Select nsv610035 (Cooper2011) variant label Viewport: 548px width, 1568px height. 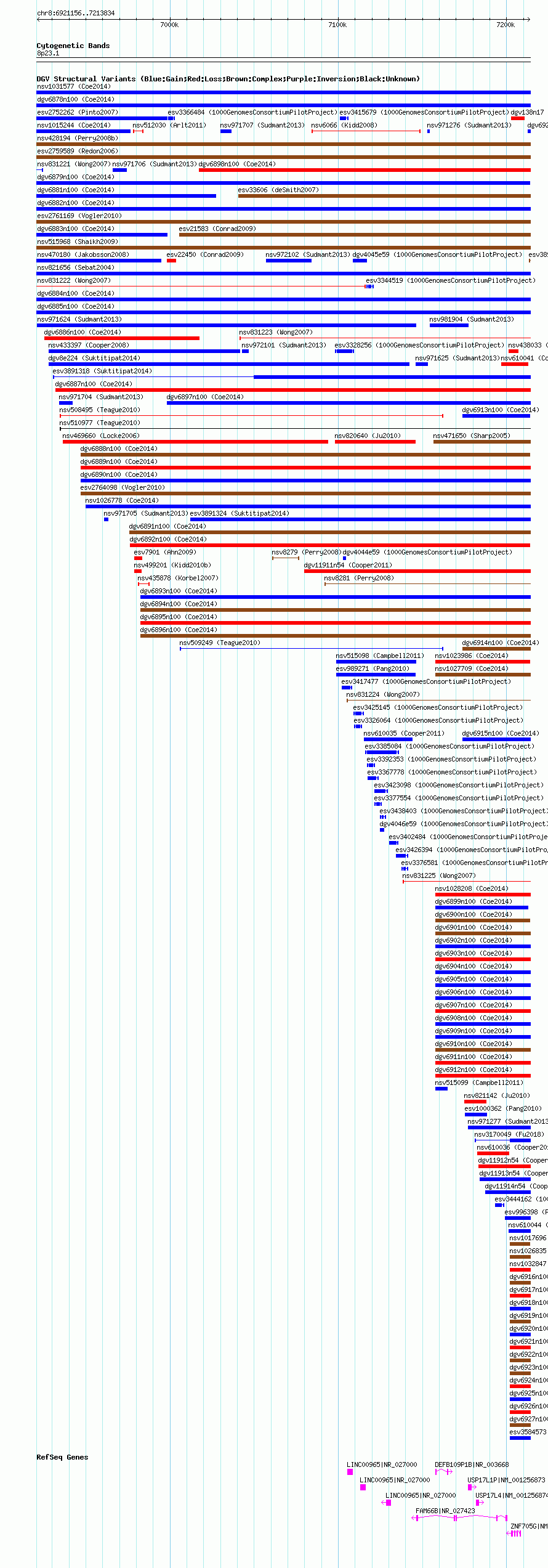coord(404,733)
